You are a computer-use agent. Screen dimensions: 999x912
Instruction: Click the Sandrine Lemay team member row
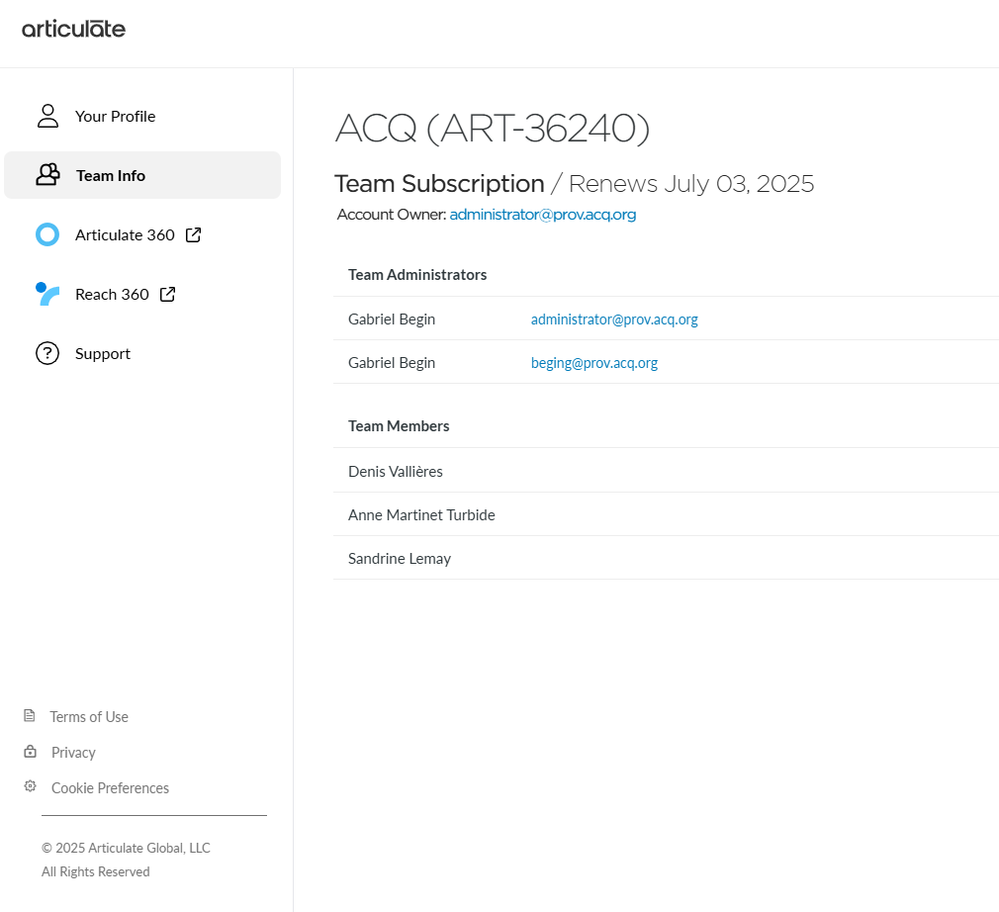400,558
